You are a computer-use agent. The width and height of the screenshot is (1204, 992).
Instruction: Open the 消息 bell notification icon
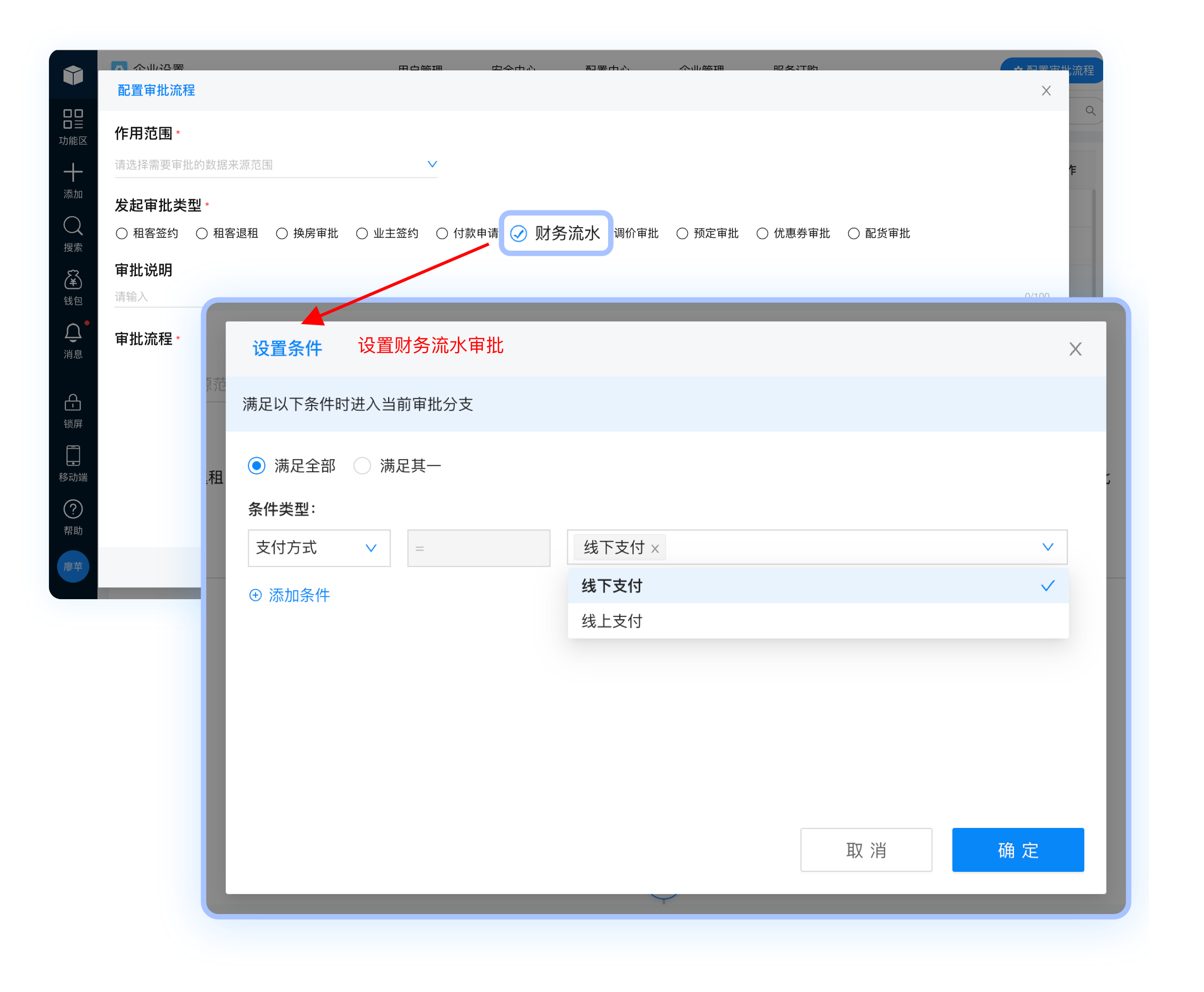coord(72,333)
